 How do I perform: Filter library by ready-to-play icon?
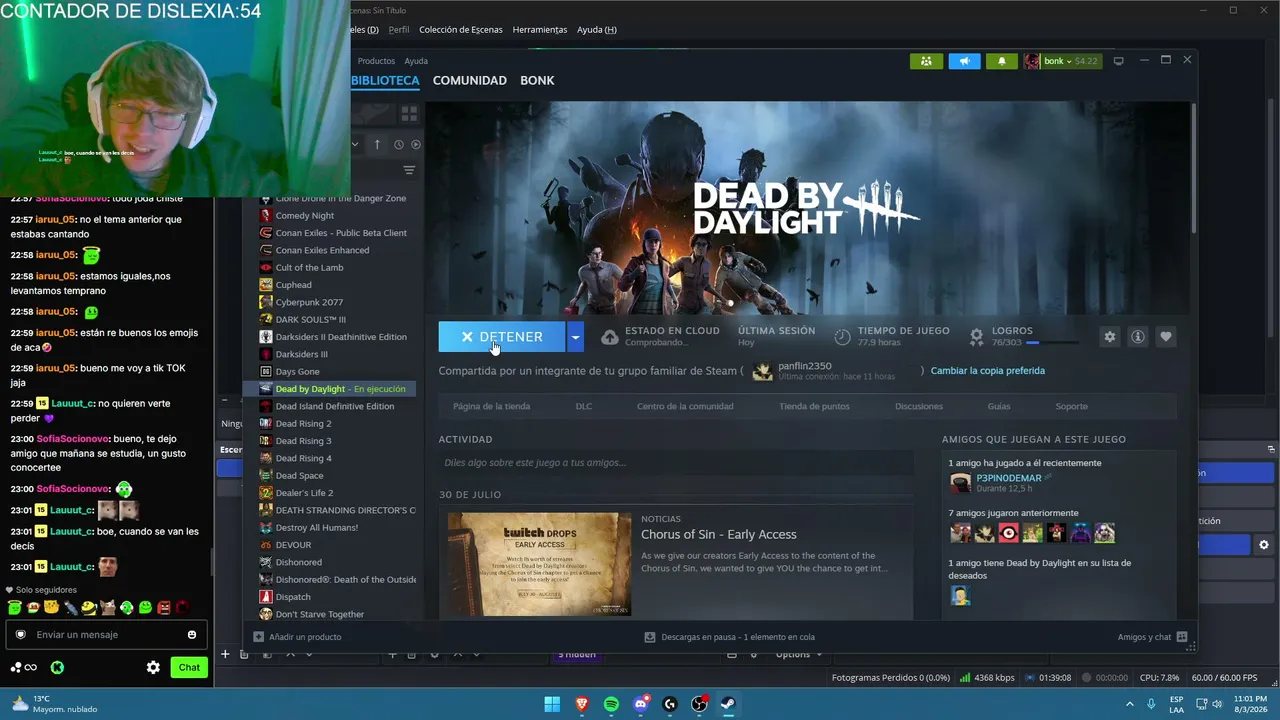[x=416, y=145]
